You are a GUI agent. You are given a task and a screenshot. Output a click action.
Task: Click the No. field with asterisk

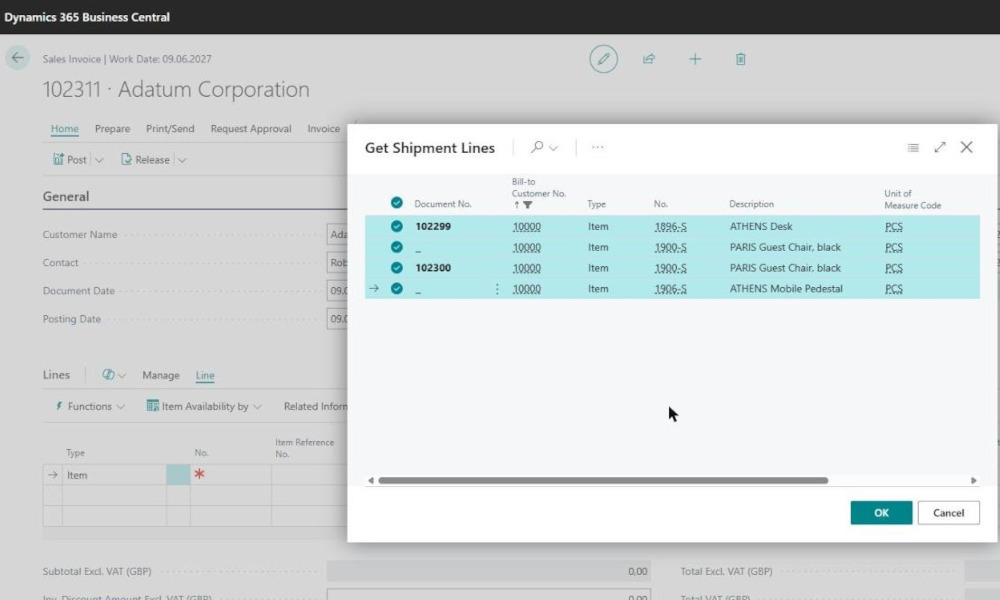(x=230, y=474)
